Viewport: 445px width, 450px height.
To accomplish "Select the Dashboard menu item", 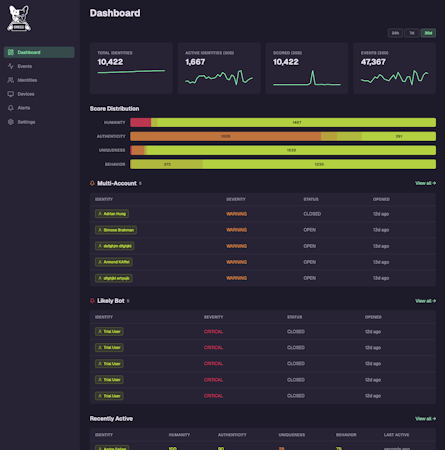I will [39, 52].
